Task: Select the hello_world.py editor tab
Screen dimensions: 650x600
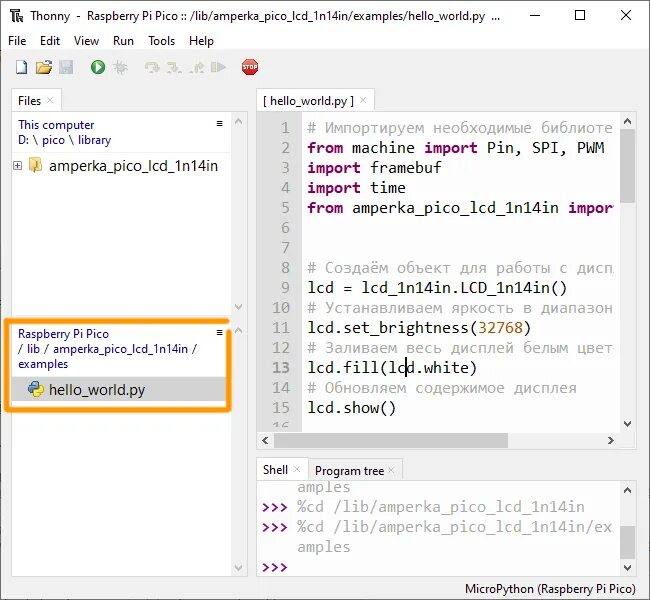Action: (x=308, y=101)
